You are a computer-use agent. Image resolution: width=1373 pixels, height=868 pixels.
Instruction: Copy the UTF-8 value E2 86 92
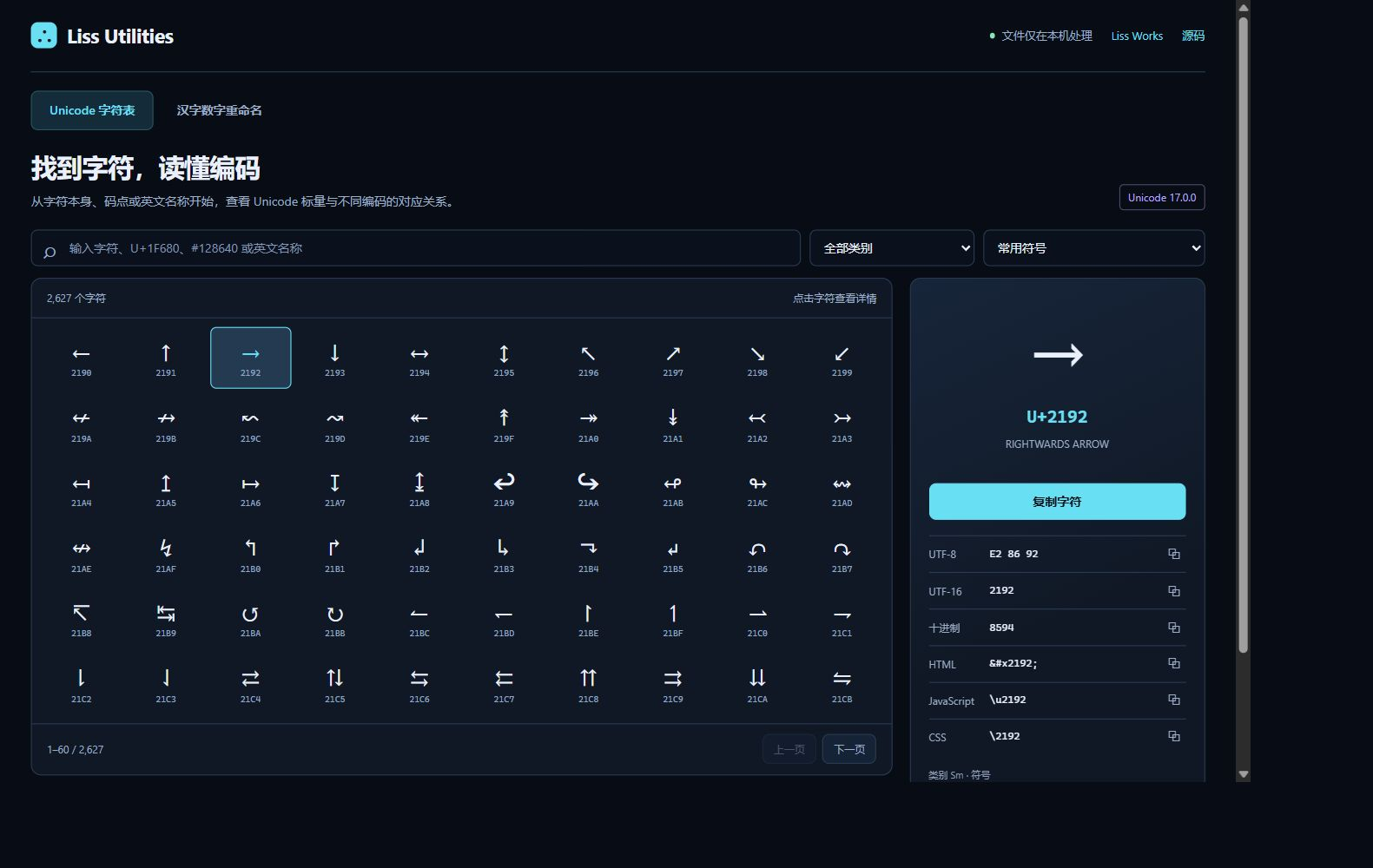coord(1173,554)
